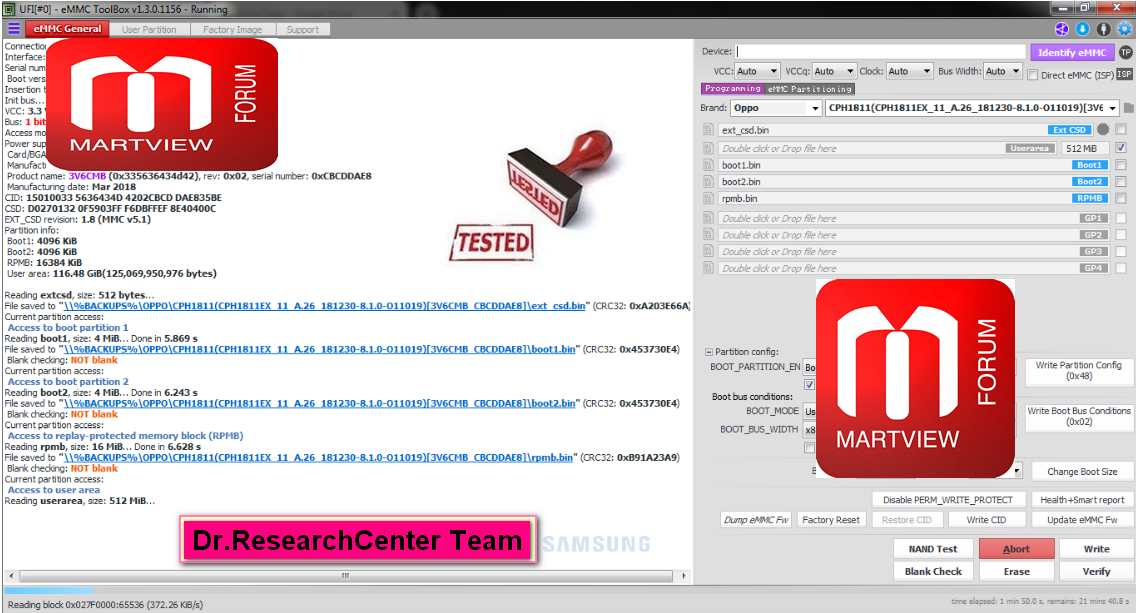Open the saved boot1.bin file link
Screen dimensions: 1136x613
click(320, 349)
